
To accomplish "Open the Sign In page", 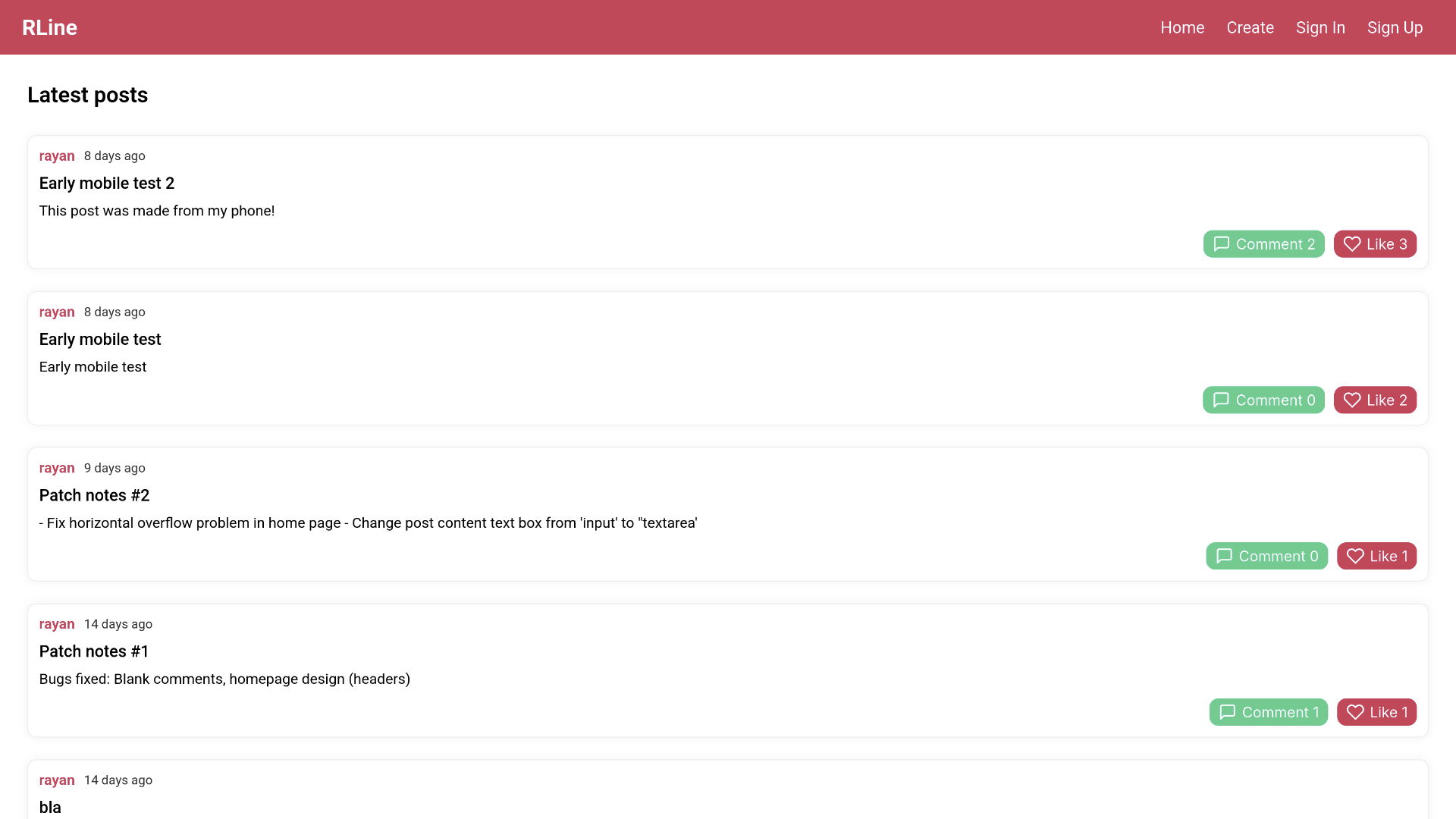I will [x=1319, y=28].
